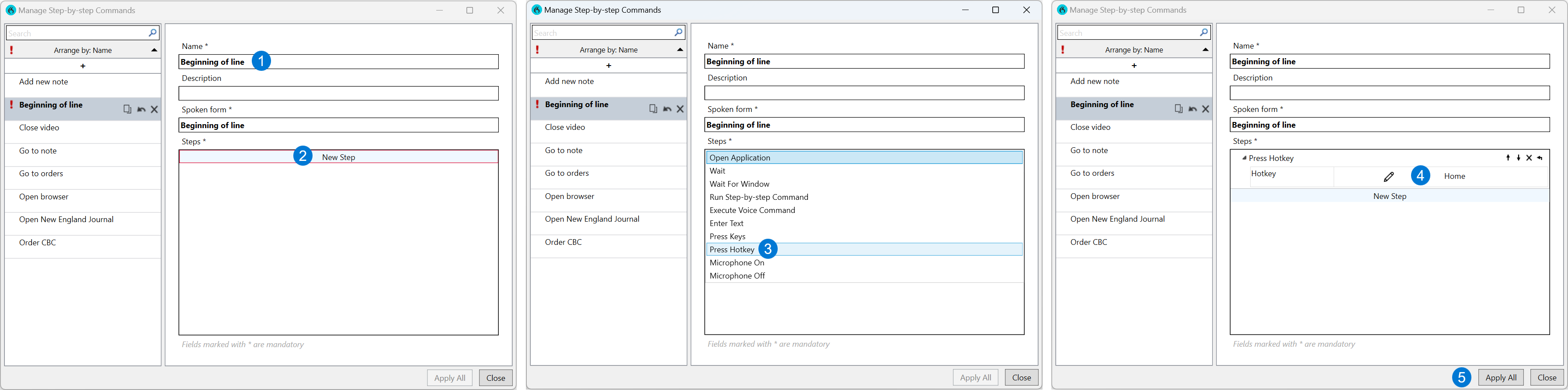Click Apply All in the right window

pos(1500,377)
